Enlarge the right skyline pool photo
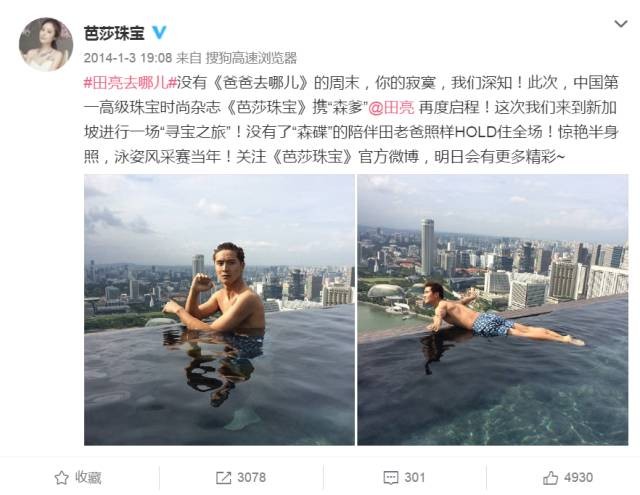The width and height of the screenshot is (640, 495). (x=493, y=310)
